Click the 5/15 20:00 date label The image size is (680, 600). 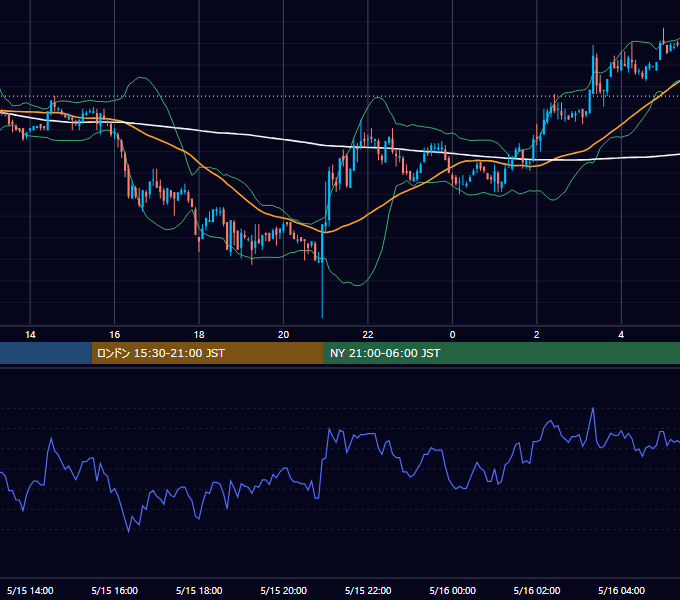click(284, 590)
